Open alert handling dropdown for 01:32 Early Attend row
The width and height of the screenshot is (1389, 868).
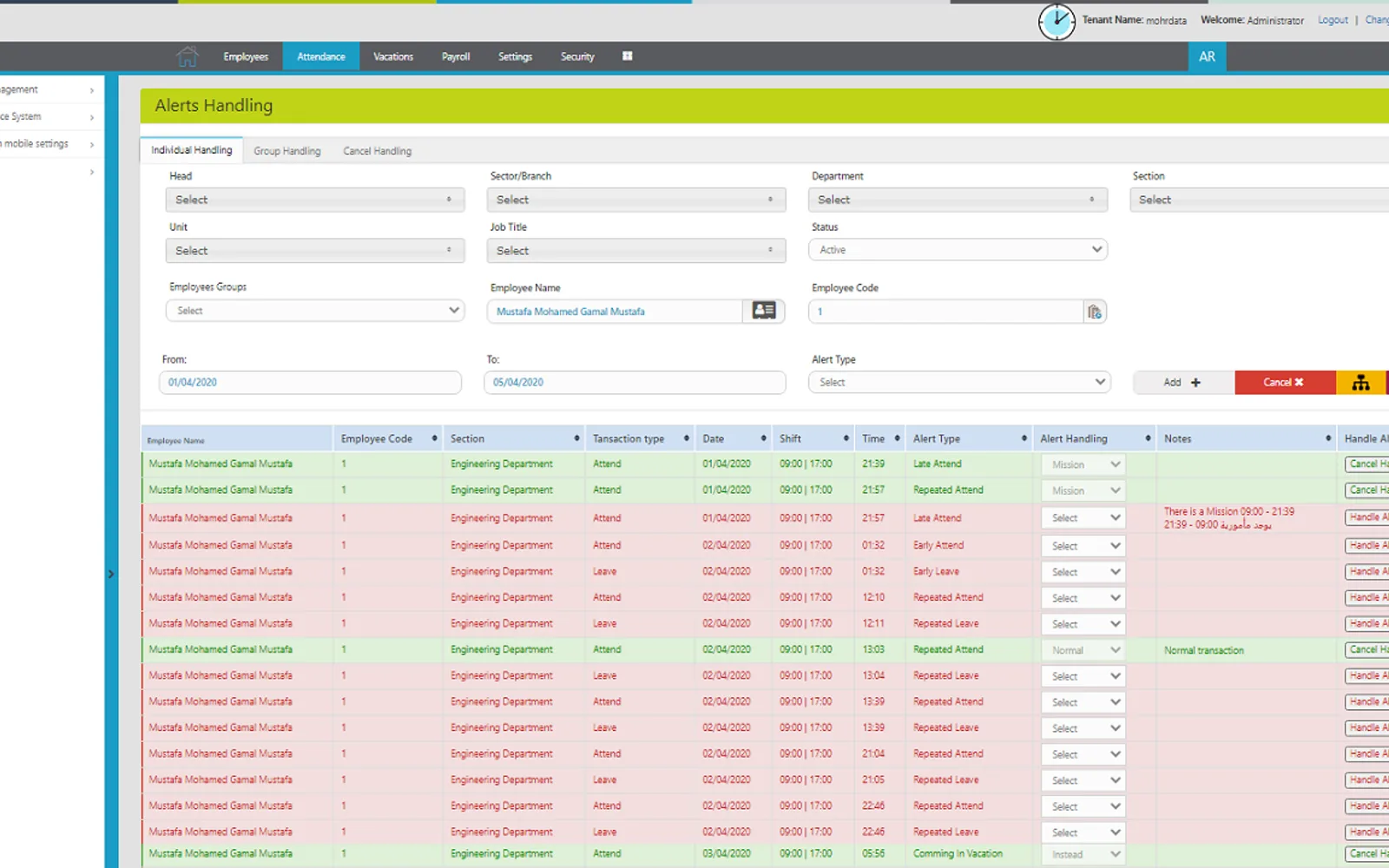[x=1083, y=546]
